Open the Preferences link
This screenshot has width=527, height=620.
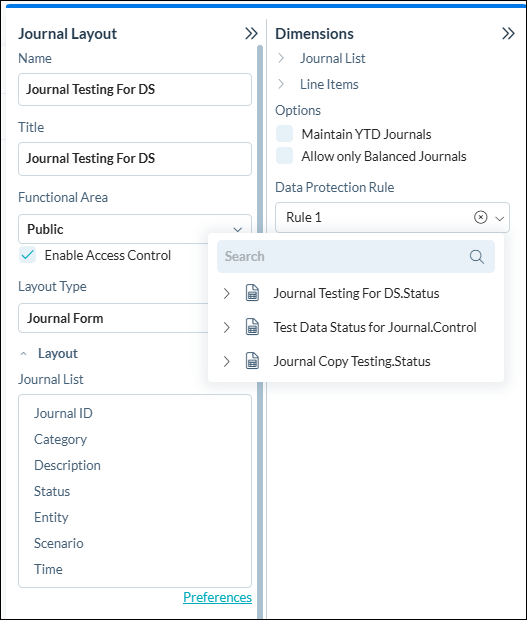[217, 597]
